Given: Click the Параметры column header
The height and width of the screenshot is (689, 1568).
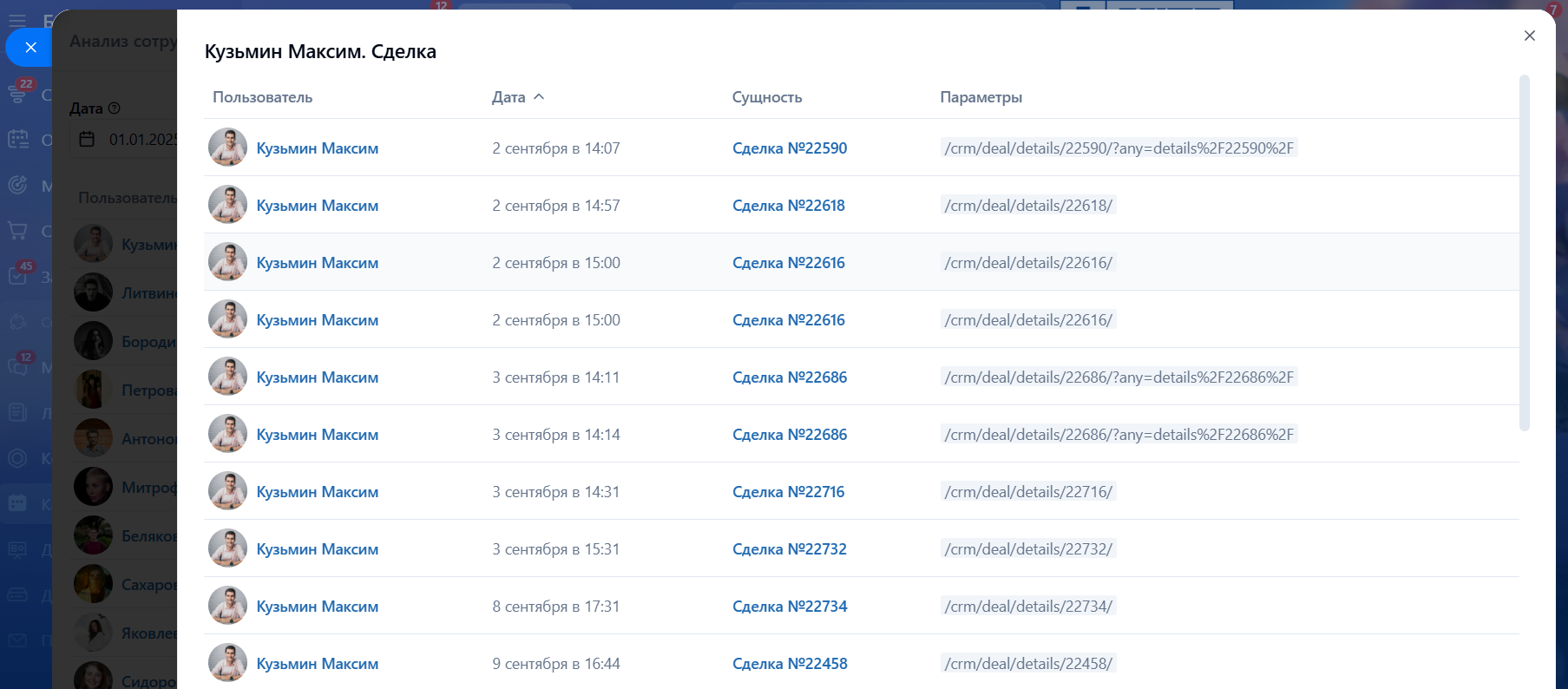Looking at the screenshot, I should point(981,97).
